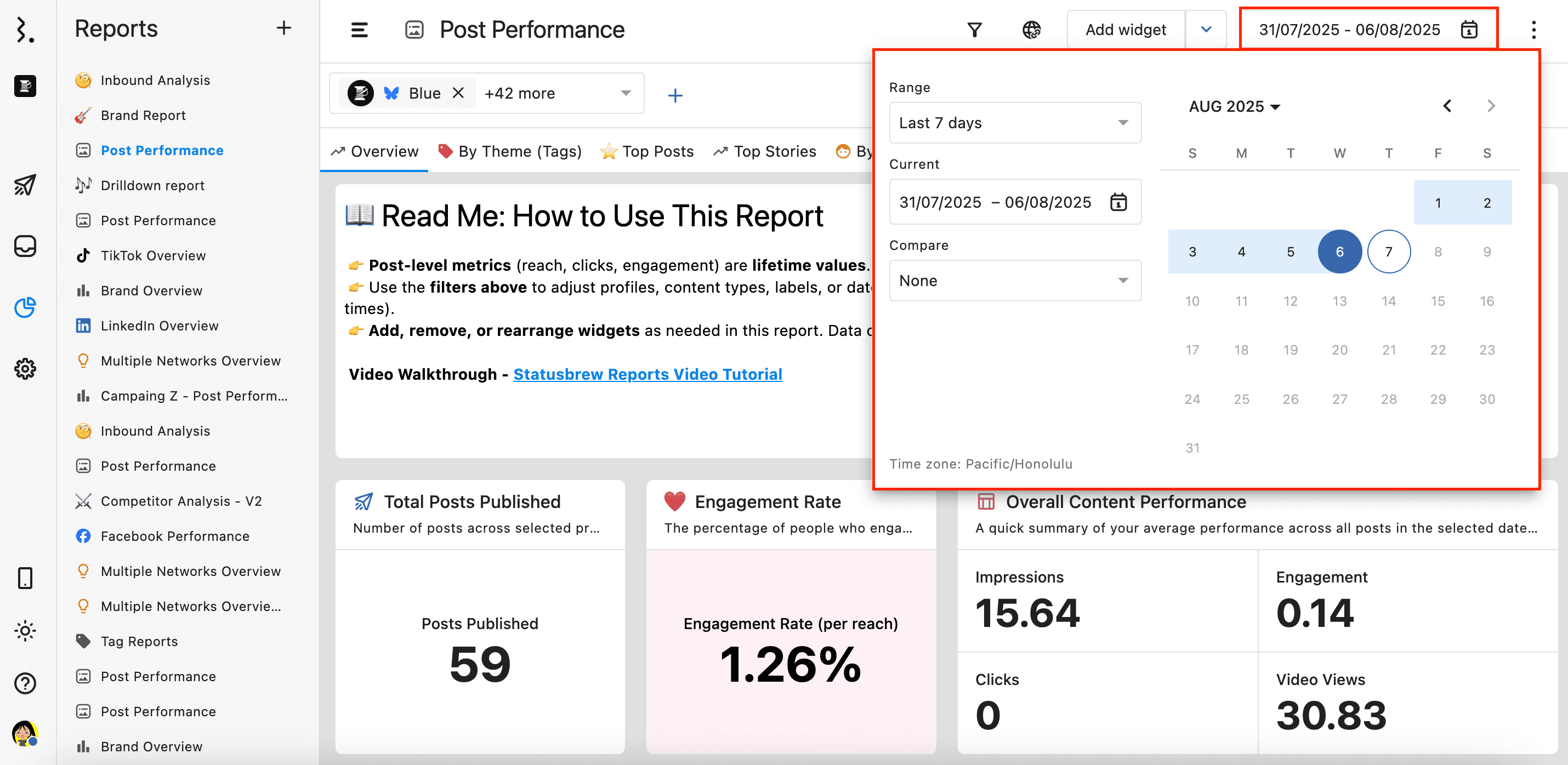Click the filter funnel icon near Add widget
Viewport: 1568px width, 765px height.
tap(975, 28)
